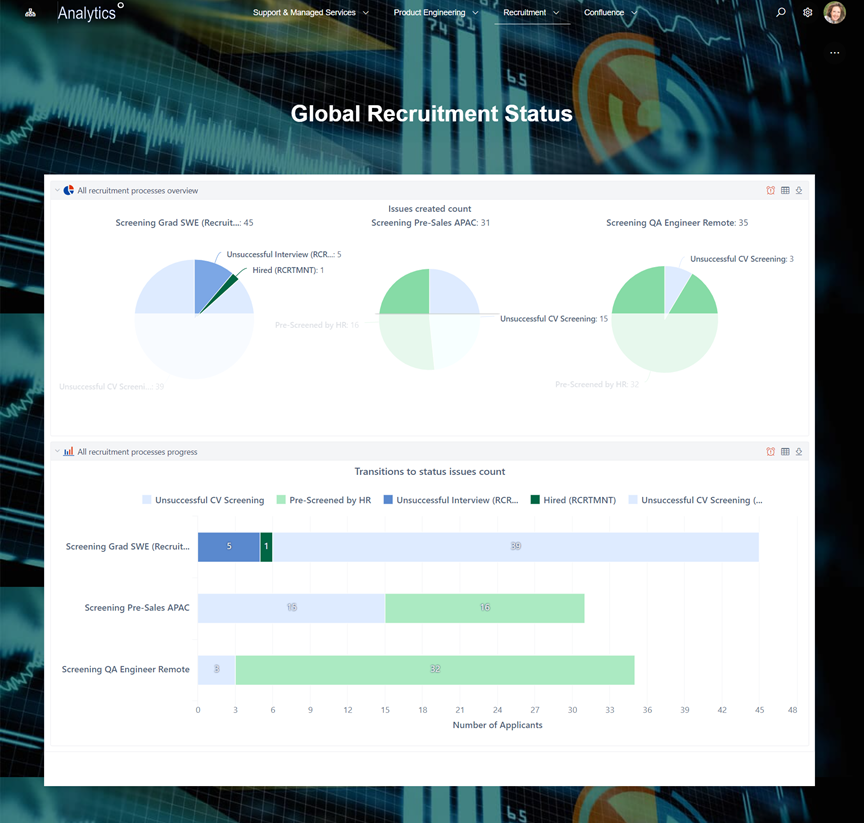Export data from the progress gadget

(x=798, y=451)
